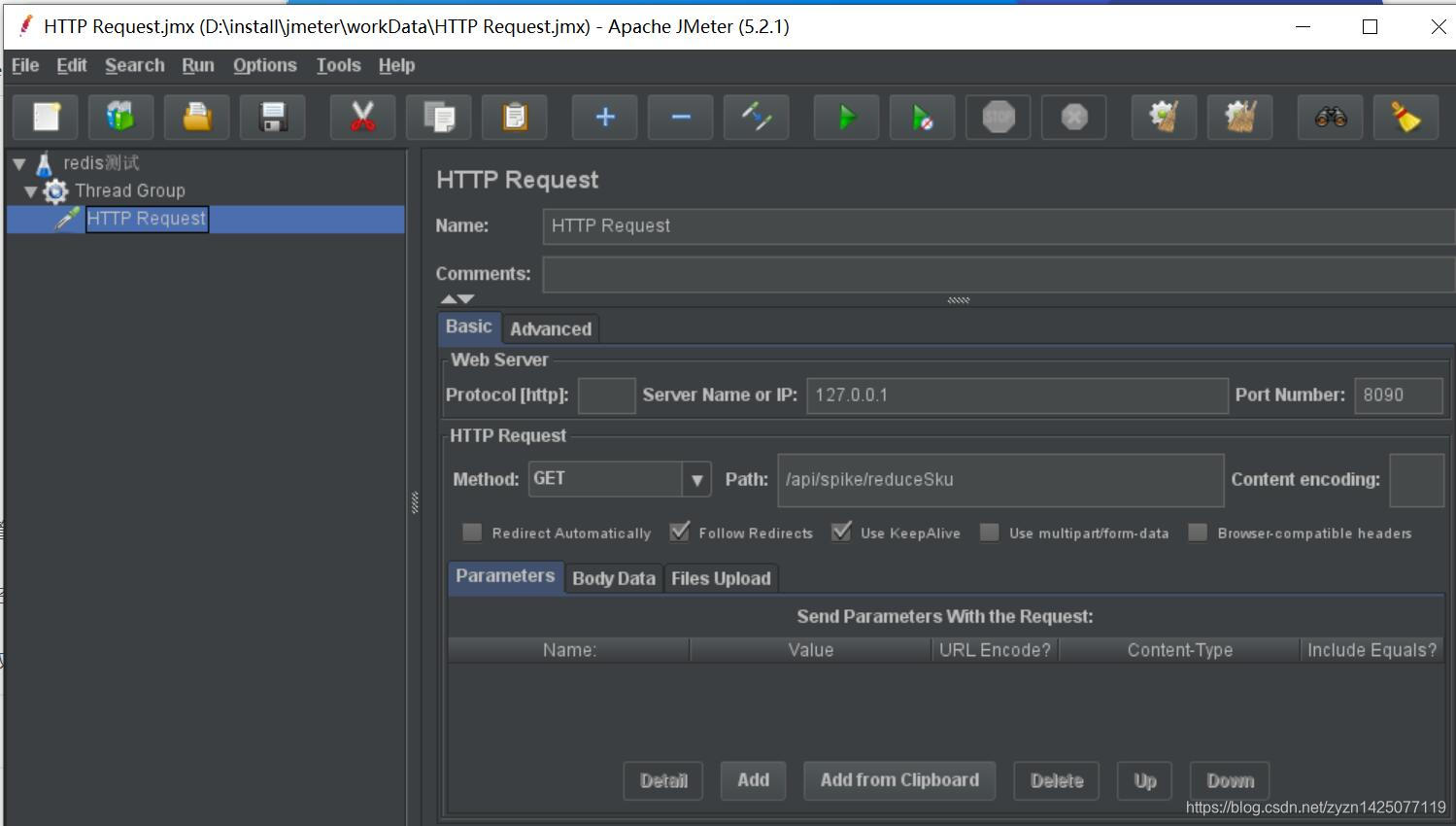Open the Help menu

pos(397,65)
